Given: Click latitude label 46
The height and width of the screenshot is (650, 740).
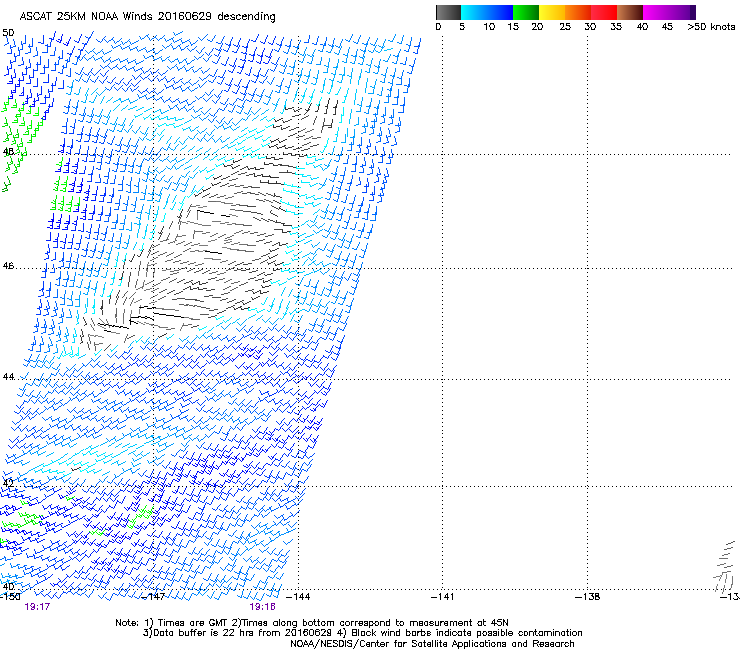Looking at the screenshot, I should tap(8, 266).
